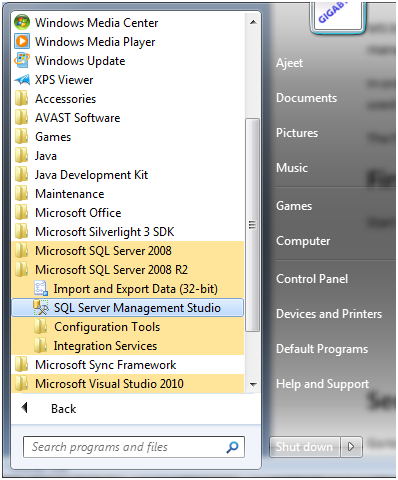Image resolution: width=398 pixels, height=480 pixels.
Task: Open Devices and Printers
Action: coord(329,314)
